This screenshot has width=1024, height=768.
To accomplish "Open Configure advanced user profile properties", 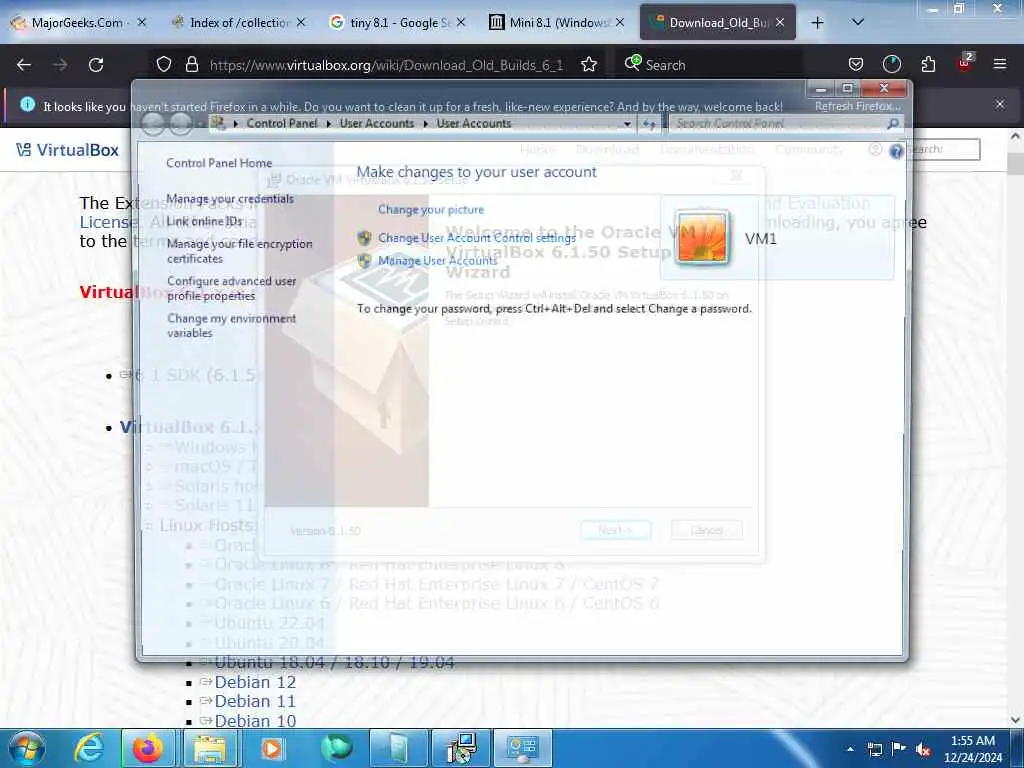I will pyautogui.click(x=231, y=289).
